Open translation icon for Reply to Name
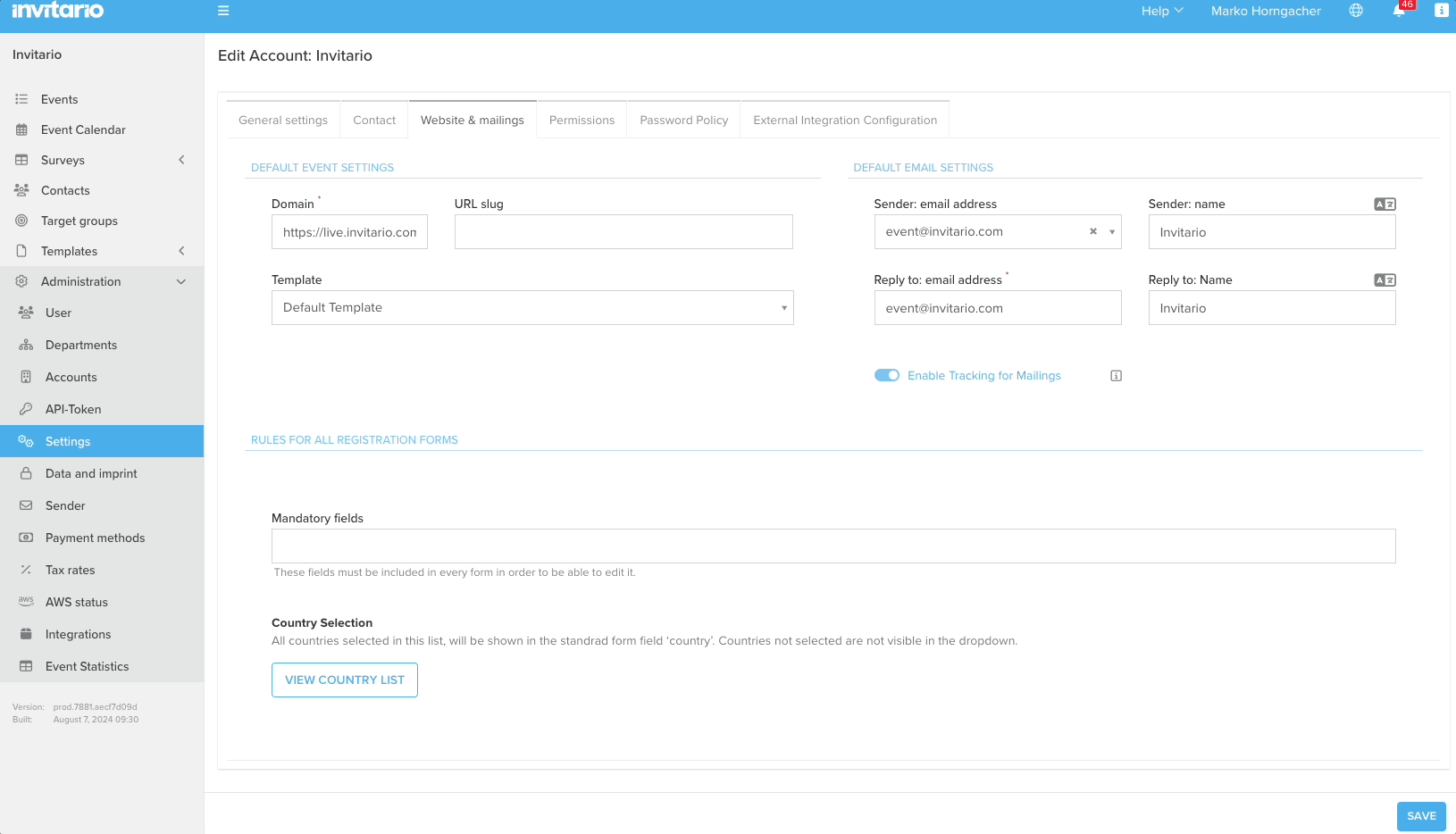The image size is (1456, 834). (x=1385, y=280)
